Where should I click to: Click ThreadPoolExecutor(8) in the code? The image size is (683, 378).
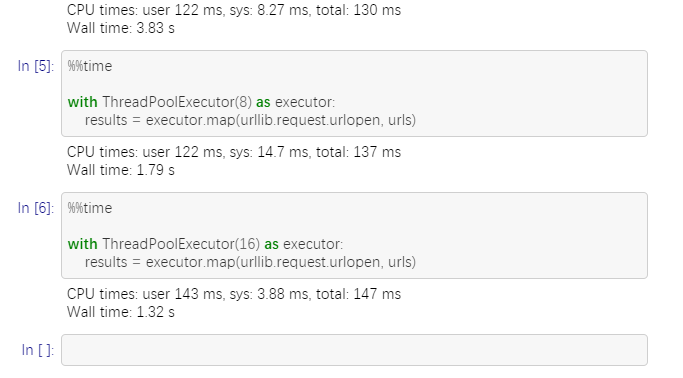pyautogui.click(x=177, y=102)
